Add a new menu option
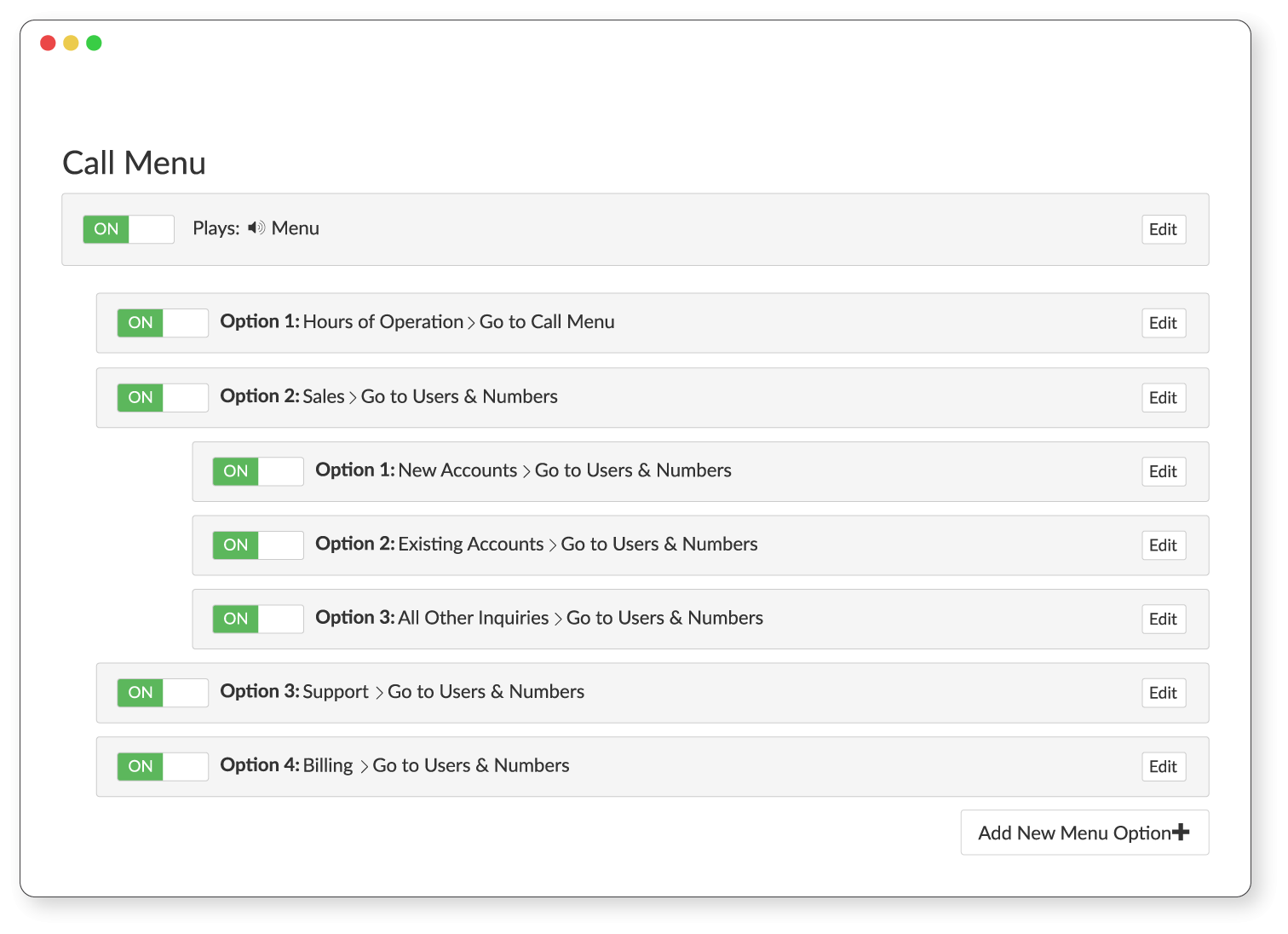Image resolution: width=1288 pixels, height=934 pixels. pos(1084,833)
